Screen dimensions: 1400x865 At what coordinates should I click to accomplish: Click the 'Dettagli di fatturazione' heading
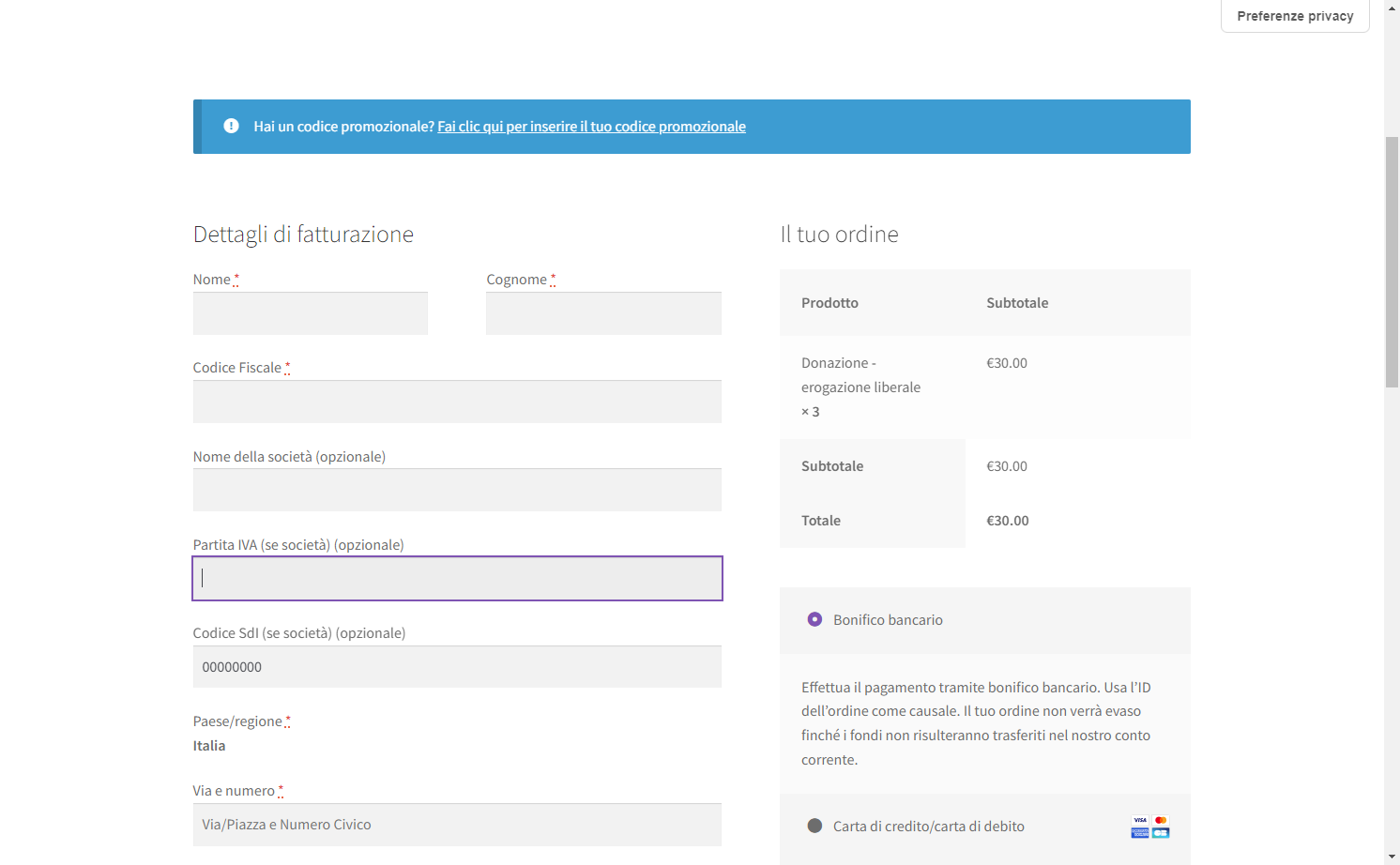[x=303, y=235]
